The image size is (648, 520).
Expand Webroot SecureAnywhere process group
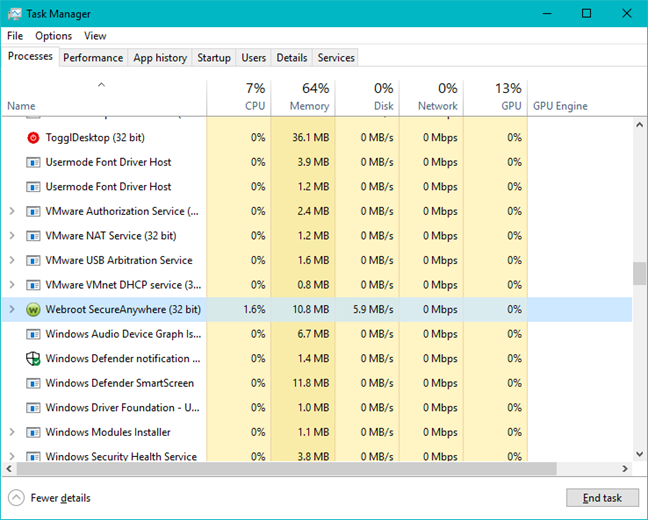12,309
